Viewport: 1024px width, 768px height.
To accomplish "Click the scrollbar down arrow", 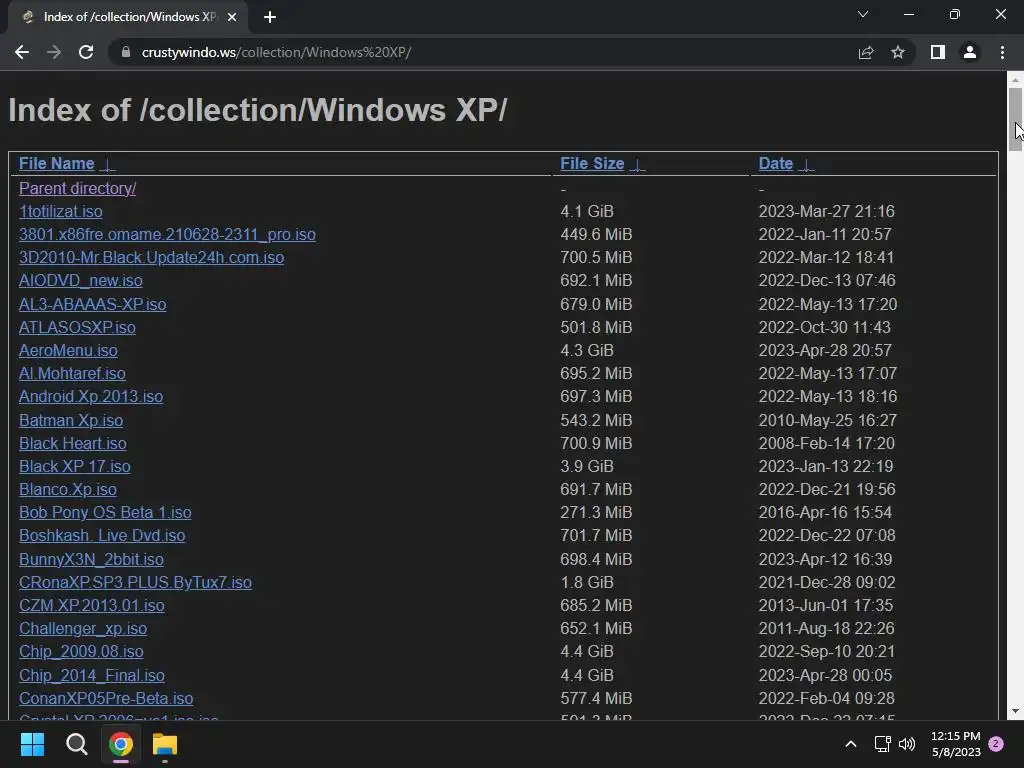I will [x=1015, y=711].
